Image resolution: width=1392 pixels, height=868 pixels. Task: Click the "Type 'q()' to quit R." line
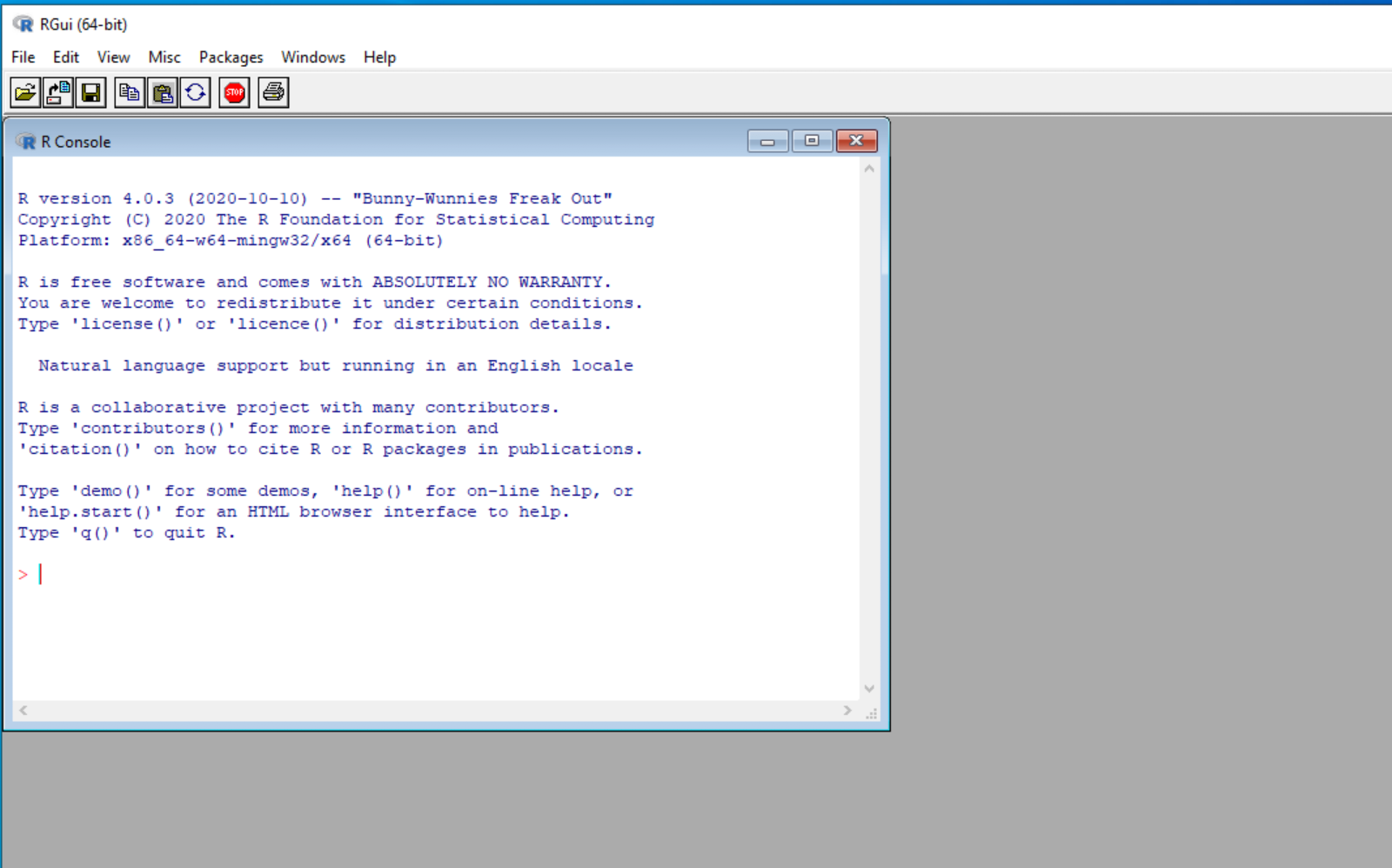pyautogui.click(x=127, y=533)
